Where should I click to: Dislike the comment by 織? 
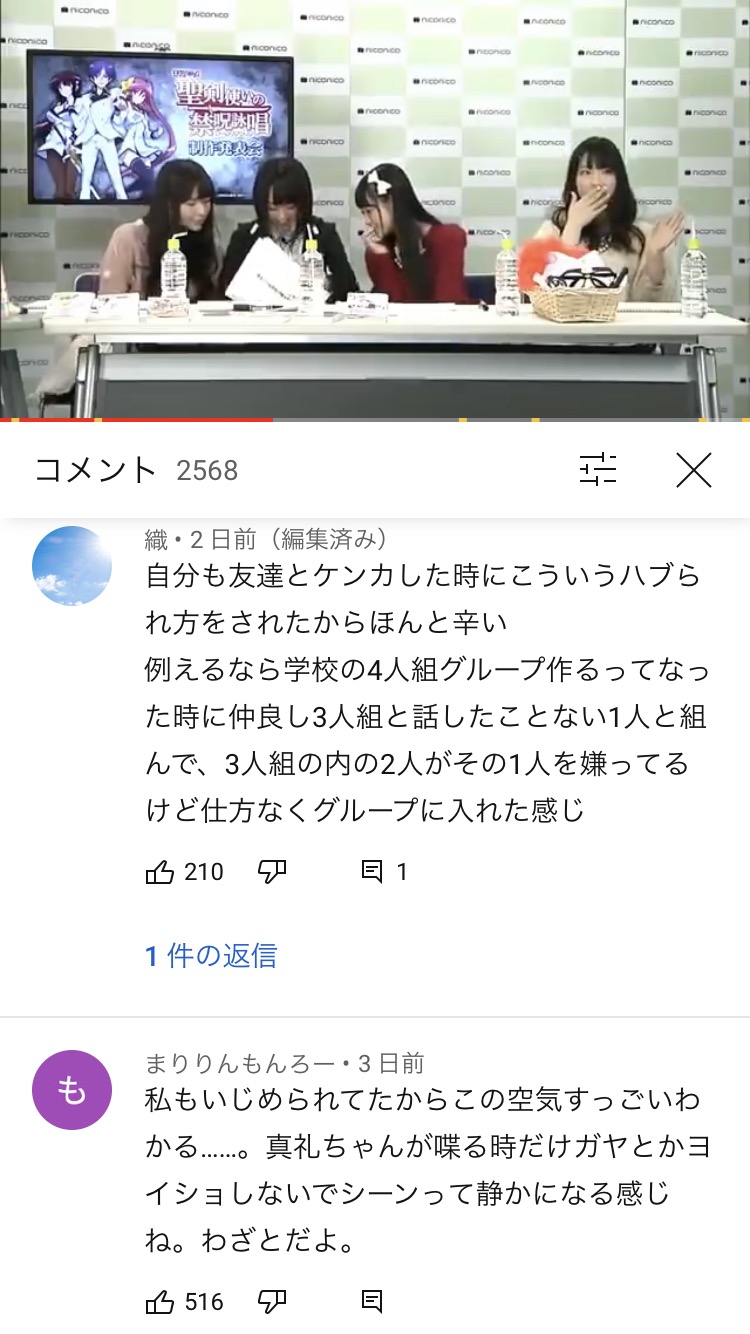(273, 872)
